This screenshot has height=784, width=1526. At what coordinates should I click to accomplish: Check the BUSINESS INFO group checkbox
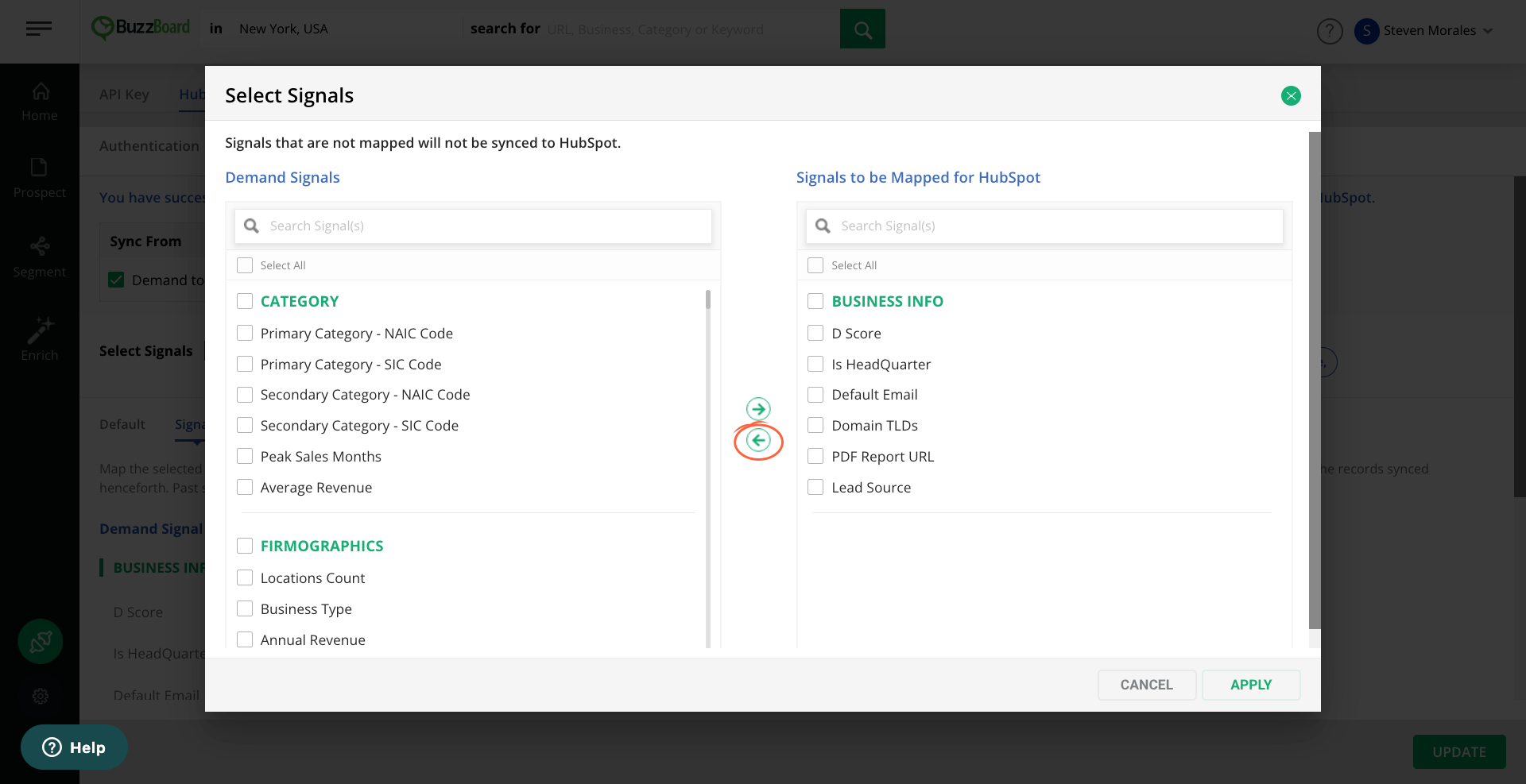point(815,301)
